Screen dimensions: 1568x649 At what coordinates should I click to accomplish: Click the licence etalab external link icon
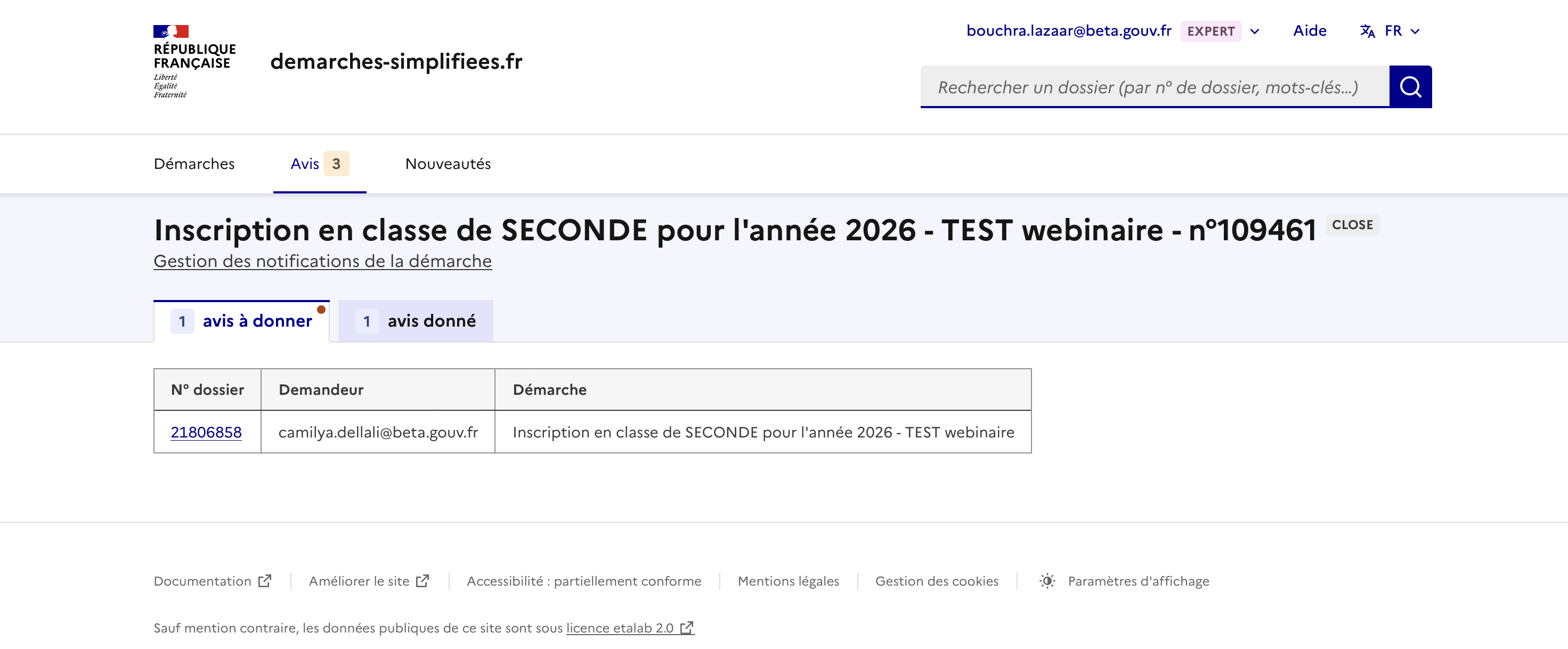pyautogui.click(x=687, y=628)
